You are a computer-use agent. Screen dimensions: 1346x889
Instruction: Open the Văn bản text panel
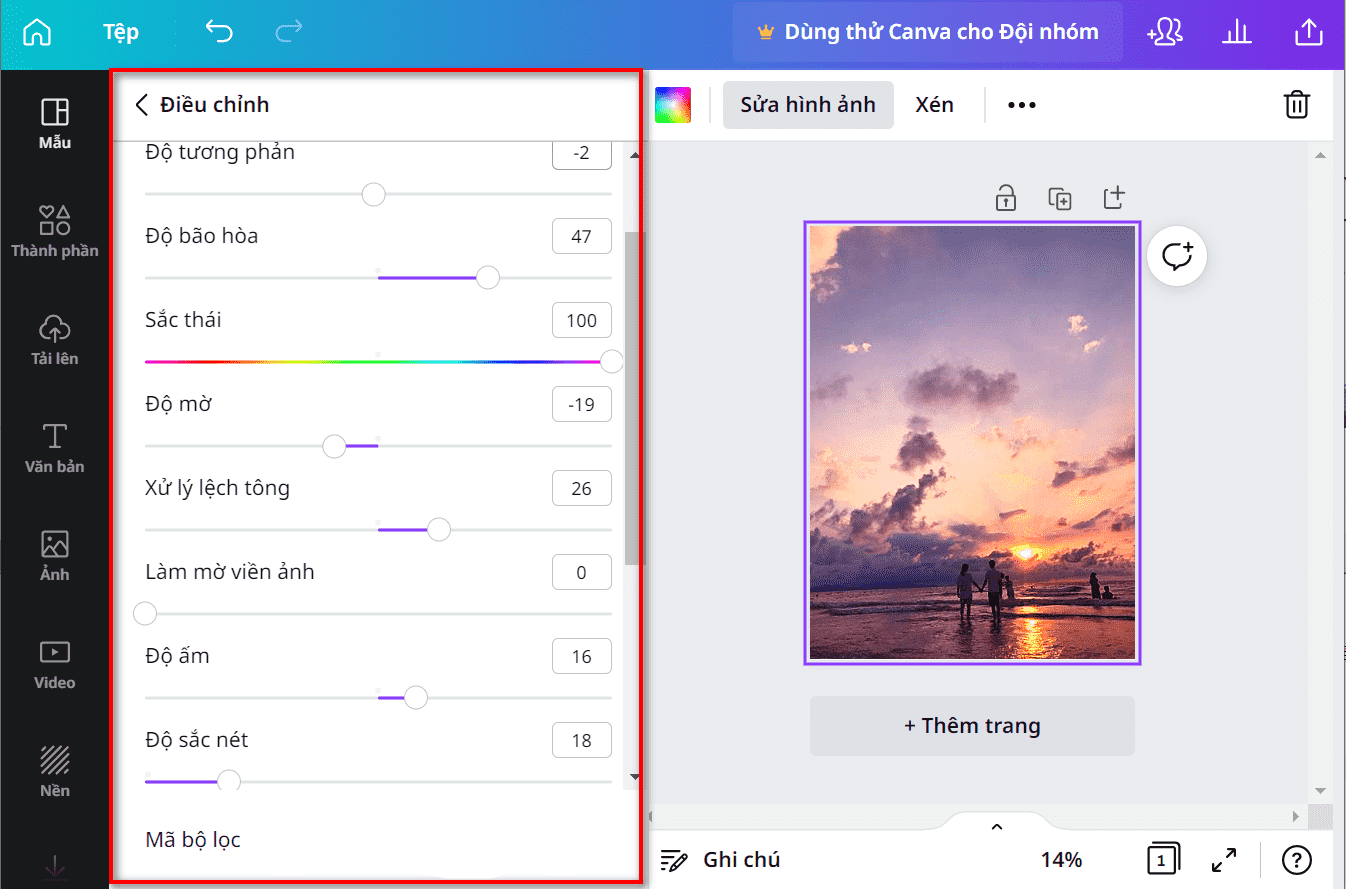click(x=55, y=447)
